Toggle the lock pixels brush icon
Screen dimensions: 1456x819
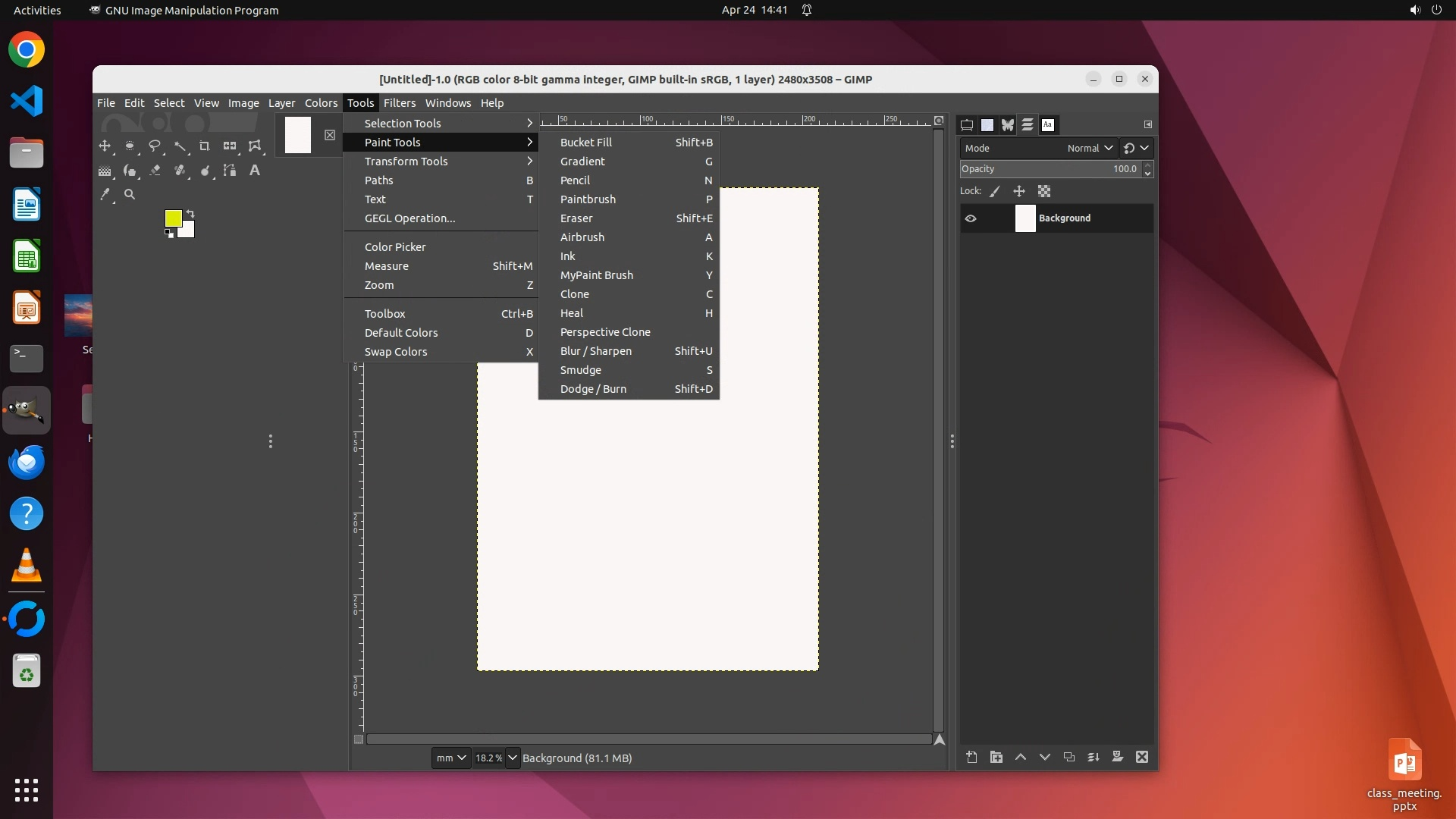tap(995, 191)
